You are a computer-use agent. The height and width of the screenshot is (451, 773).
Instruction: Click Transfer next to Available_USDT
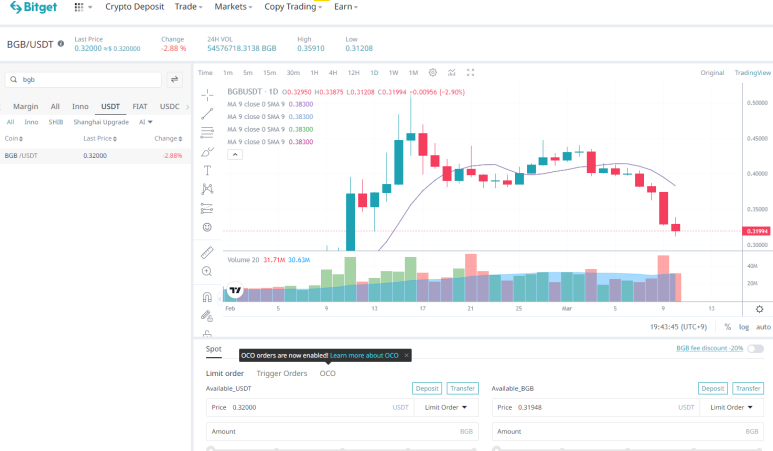tap(462, 388)
